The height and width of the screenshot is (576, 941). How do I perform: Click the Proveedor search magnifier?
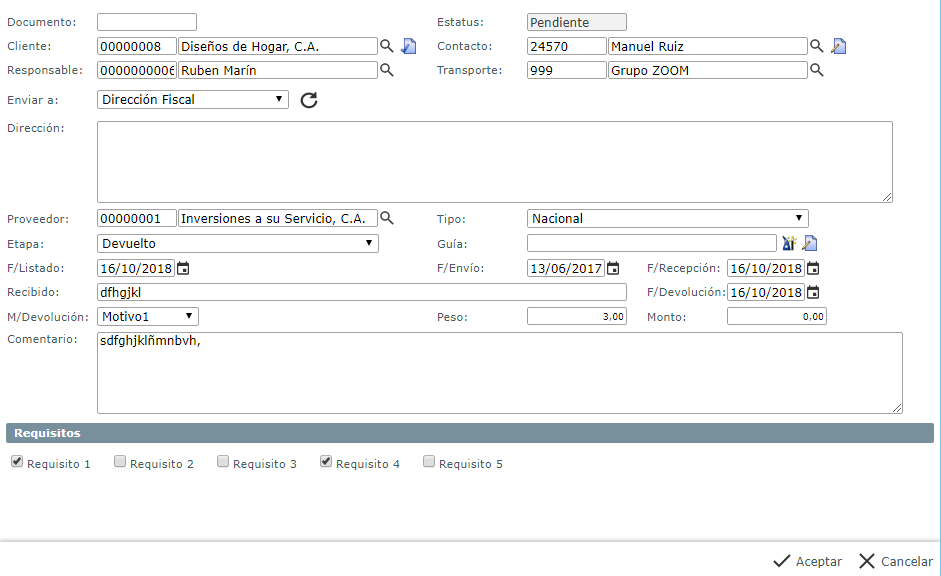coord(387,218)
